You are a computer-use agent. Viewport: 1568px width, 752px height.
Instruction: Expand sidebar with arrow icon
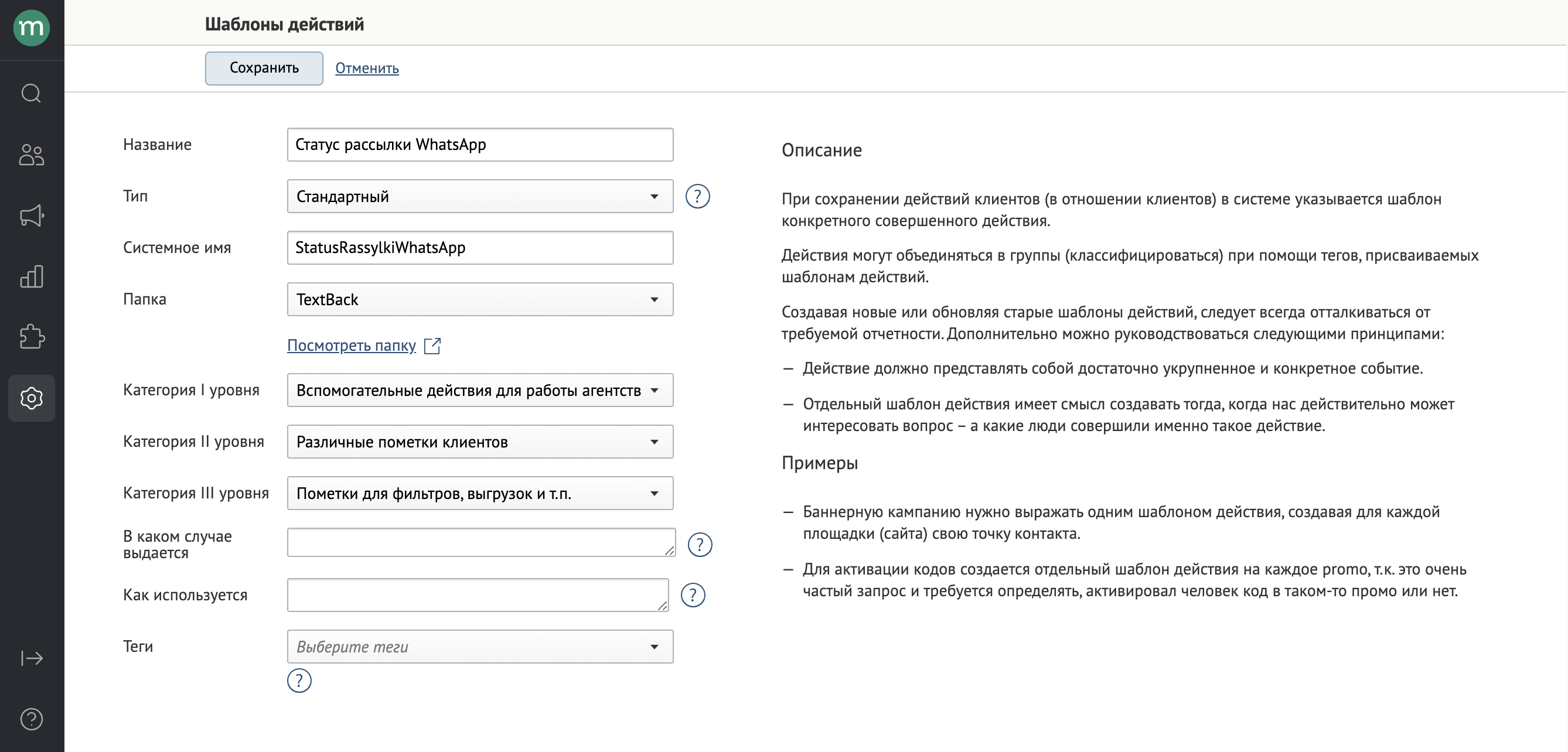32,658
